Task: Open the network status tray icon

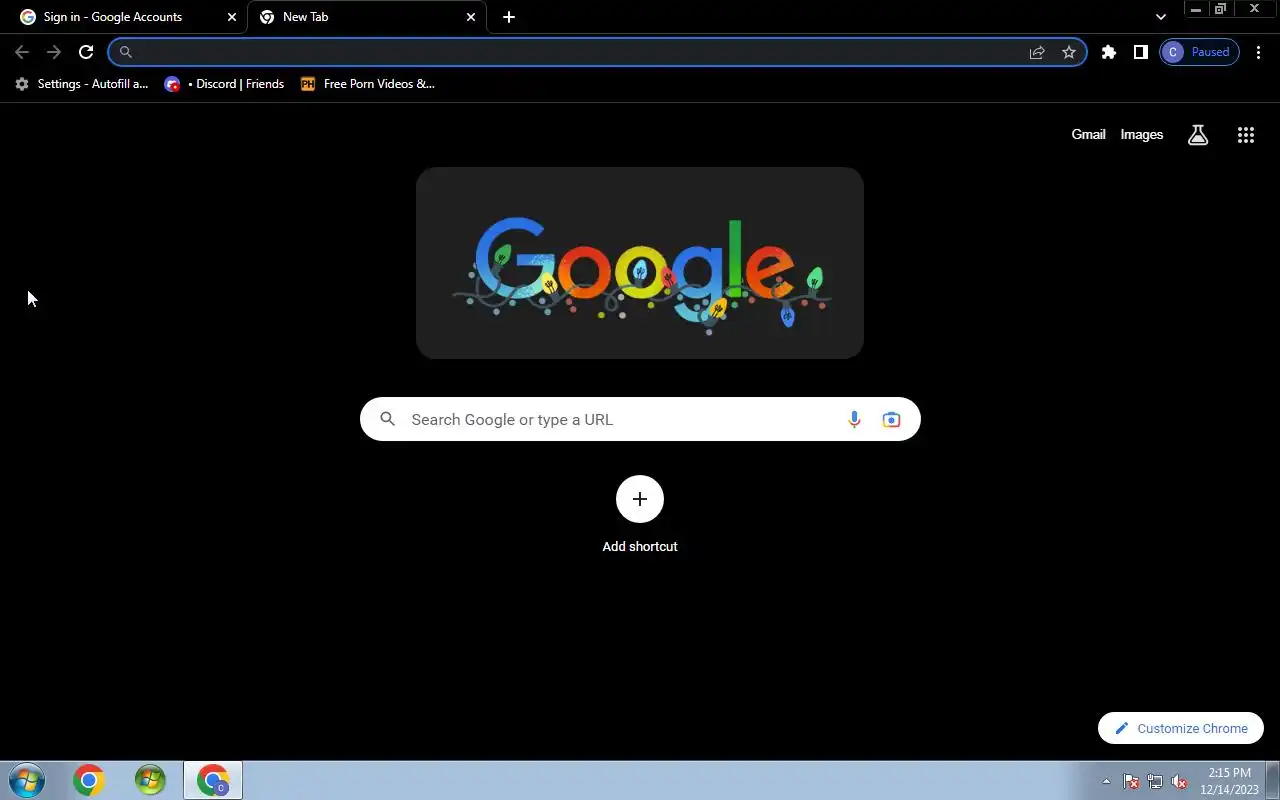Action: click(x=1155, y=781)
